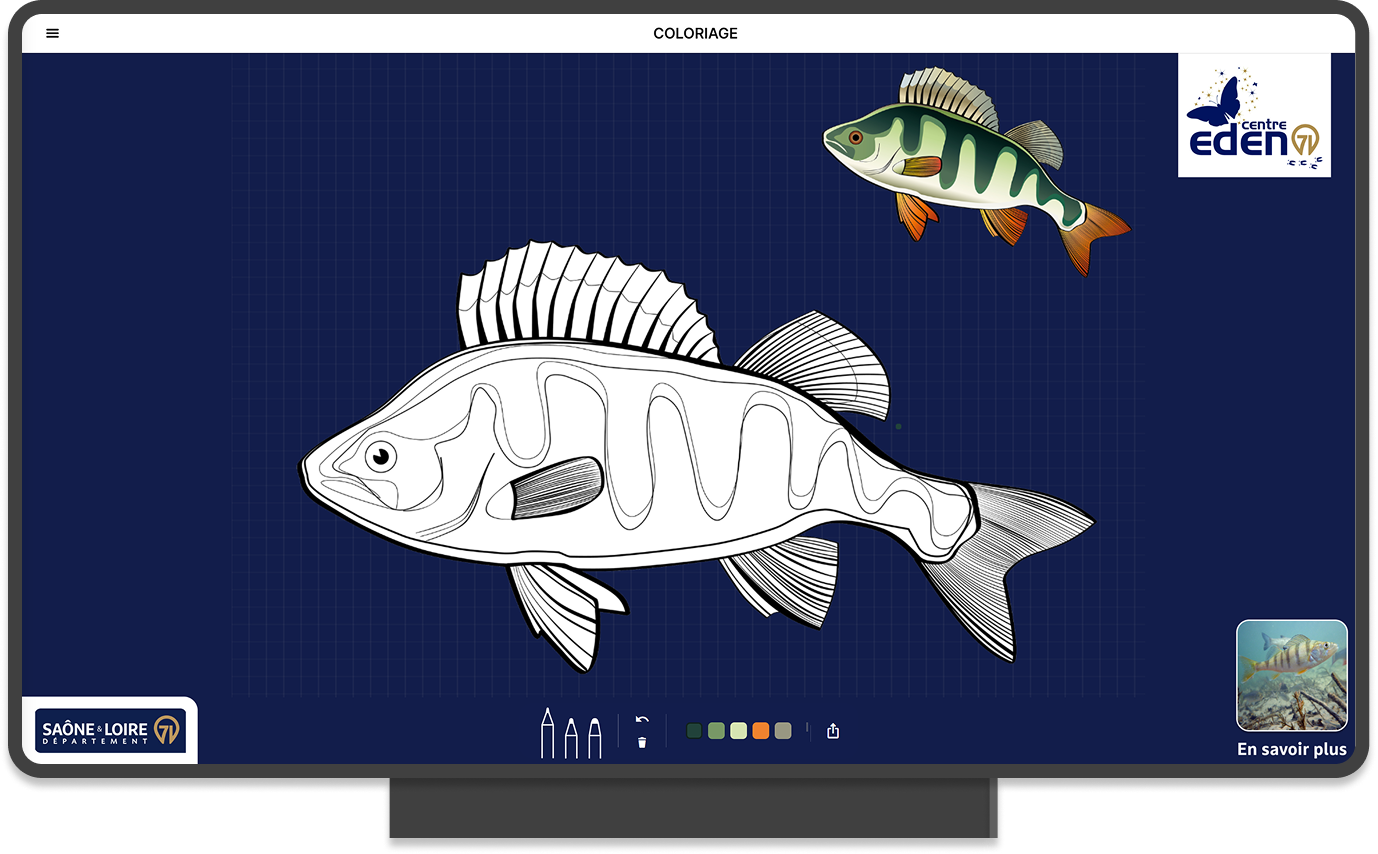
Task: Select the fine-tip pen tool
Action: 547,733
